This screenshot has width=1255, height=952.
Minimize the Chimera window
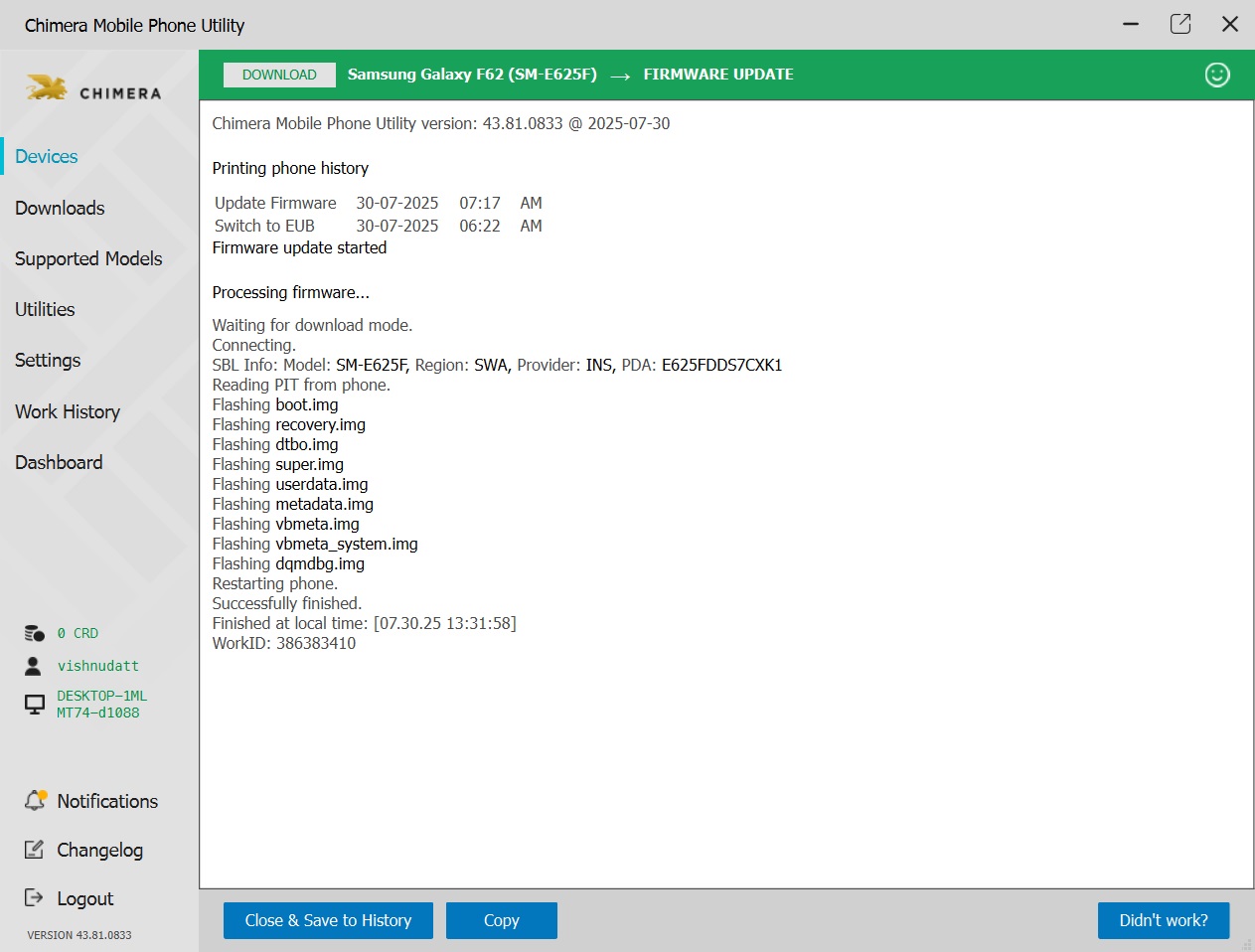1131,24
